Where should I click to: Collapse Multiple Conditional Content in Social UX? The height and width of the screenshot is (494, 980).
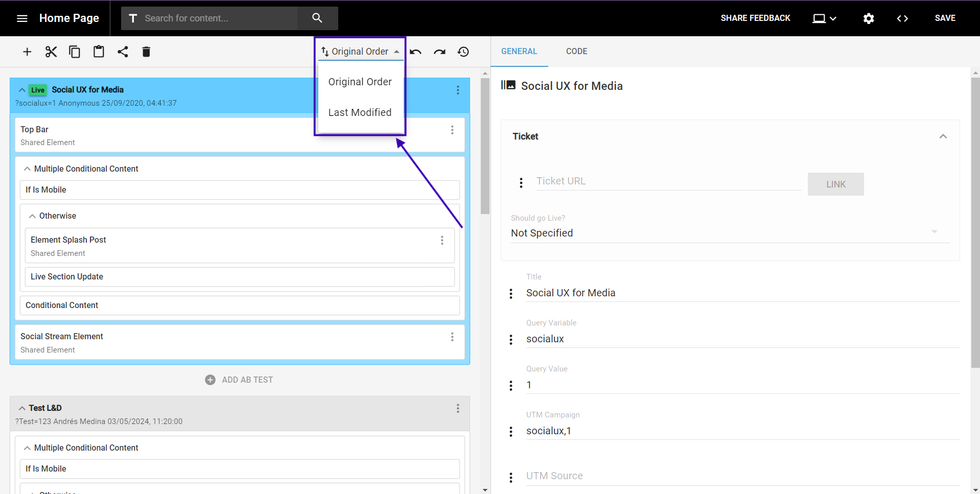27,169
